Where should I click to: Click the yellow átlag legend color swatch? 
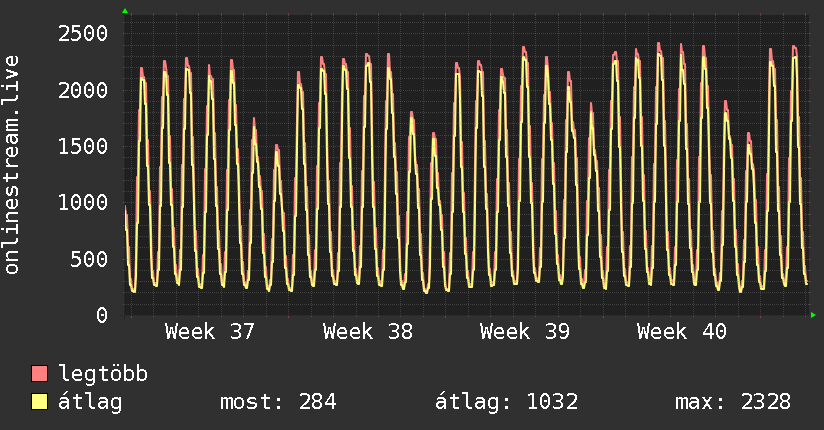click(39, 402)
